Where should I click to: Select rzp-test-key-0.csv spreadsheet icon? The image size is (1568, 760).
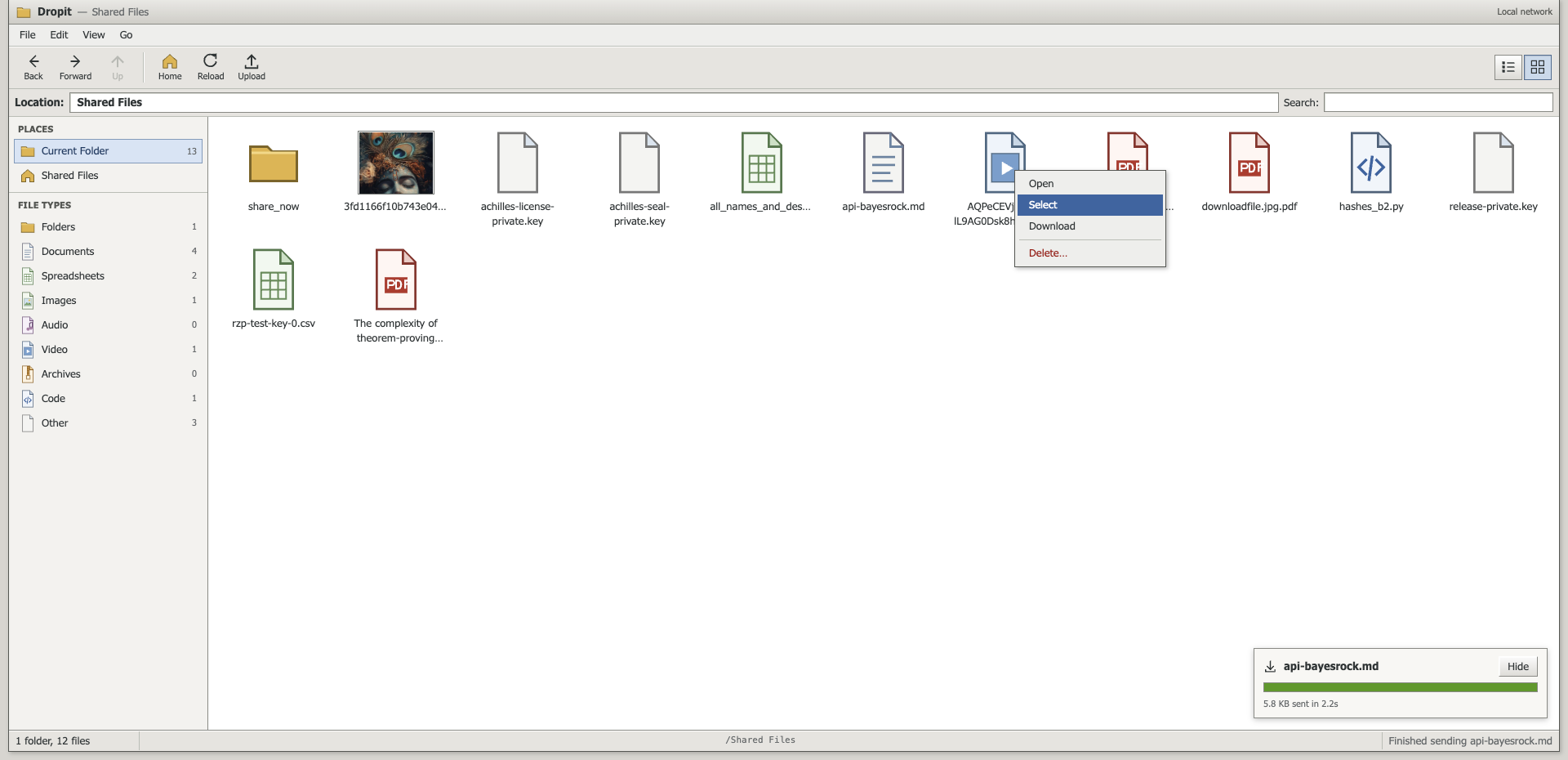pos(274,279)
